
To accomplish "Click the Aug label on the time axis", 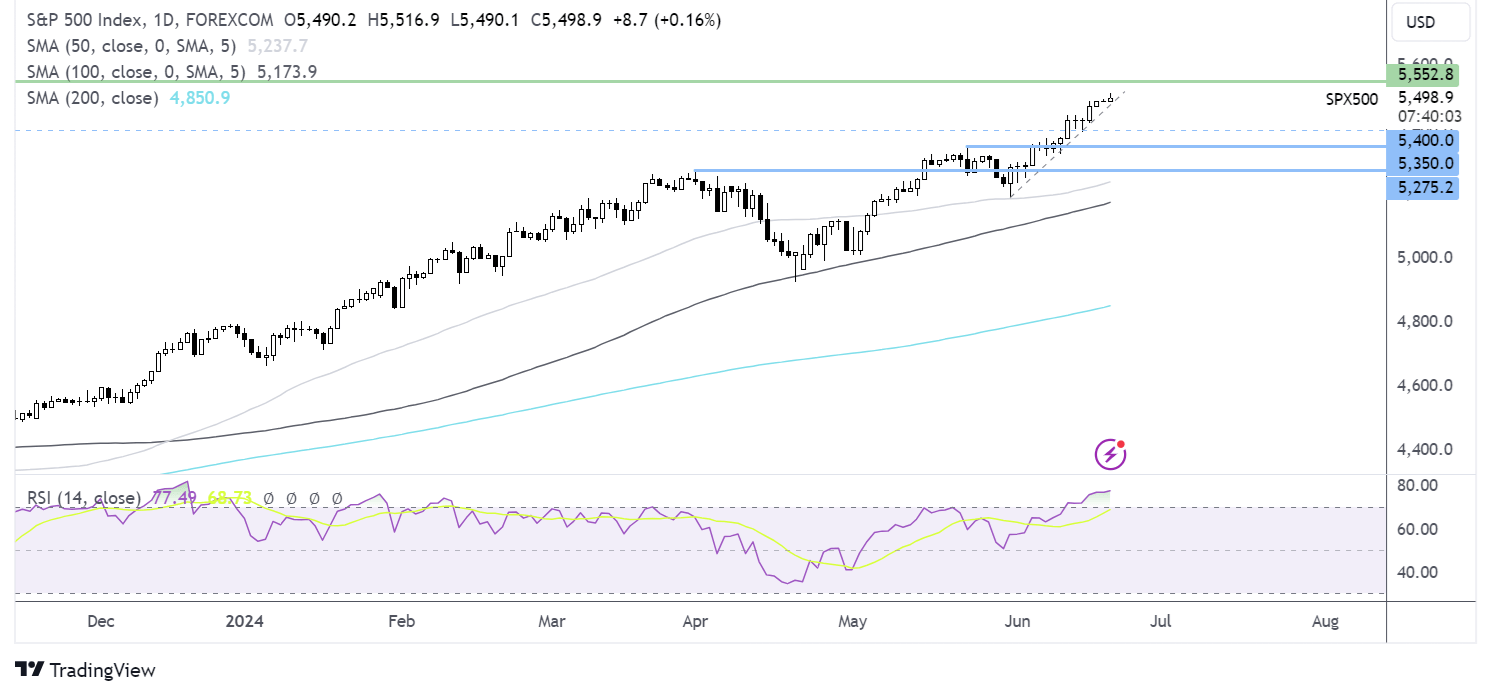I will pyautogui.click(x=1325, y=622).
